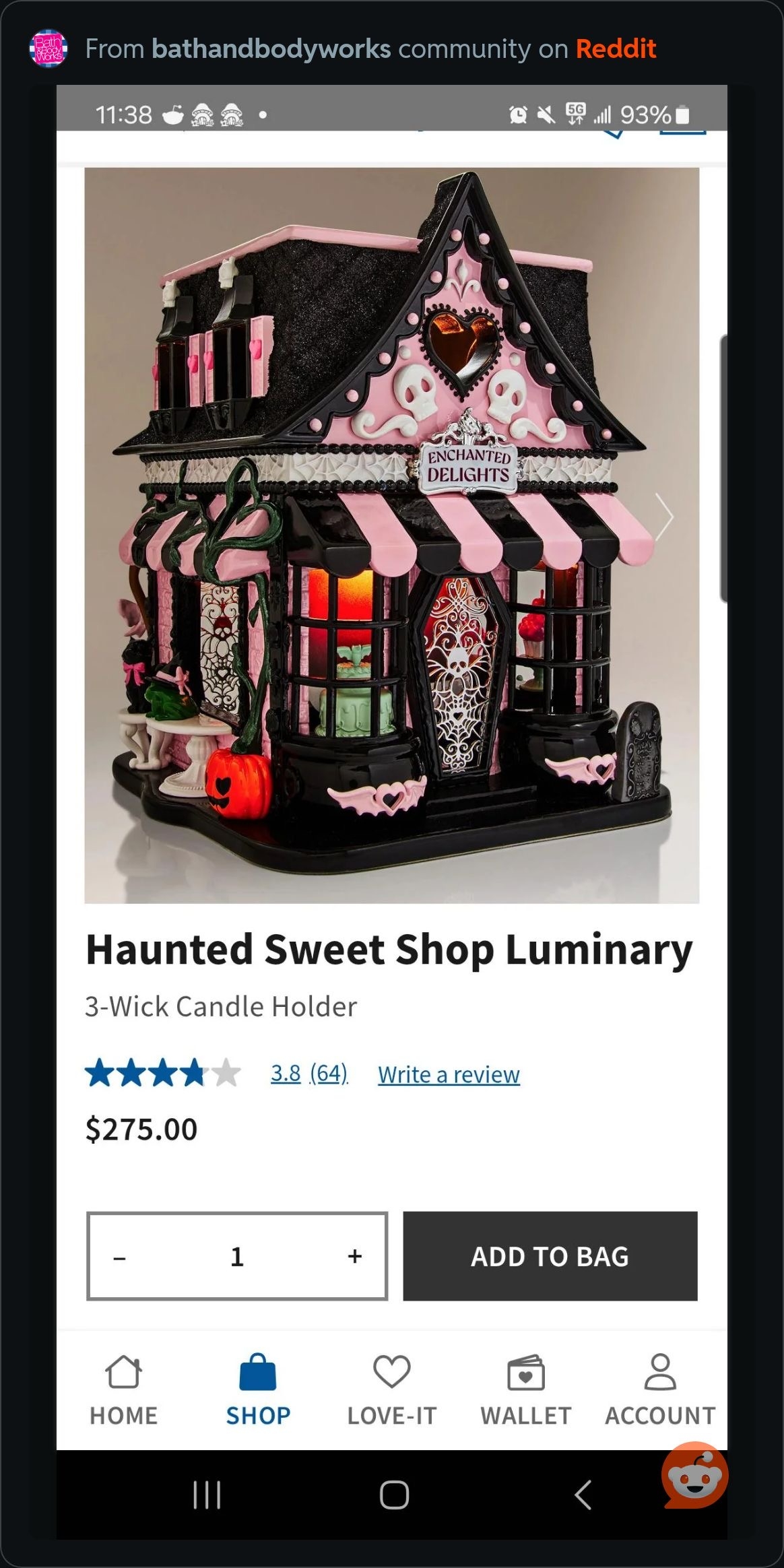784x1568 pixels.
Task: Add Haunted Sweet Shop Luminary to bag
Action: pyautogui.click(x=550, y=1256)
